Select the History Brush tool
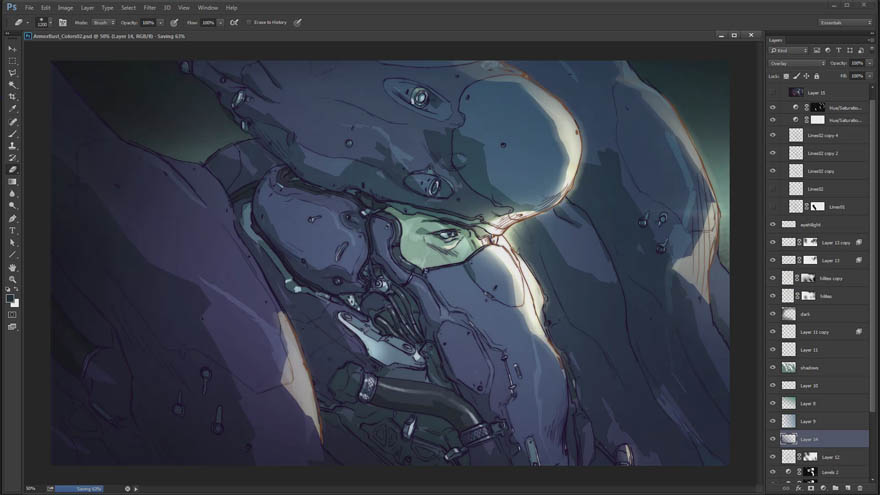880x495 pixels. pos(12,158)
